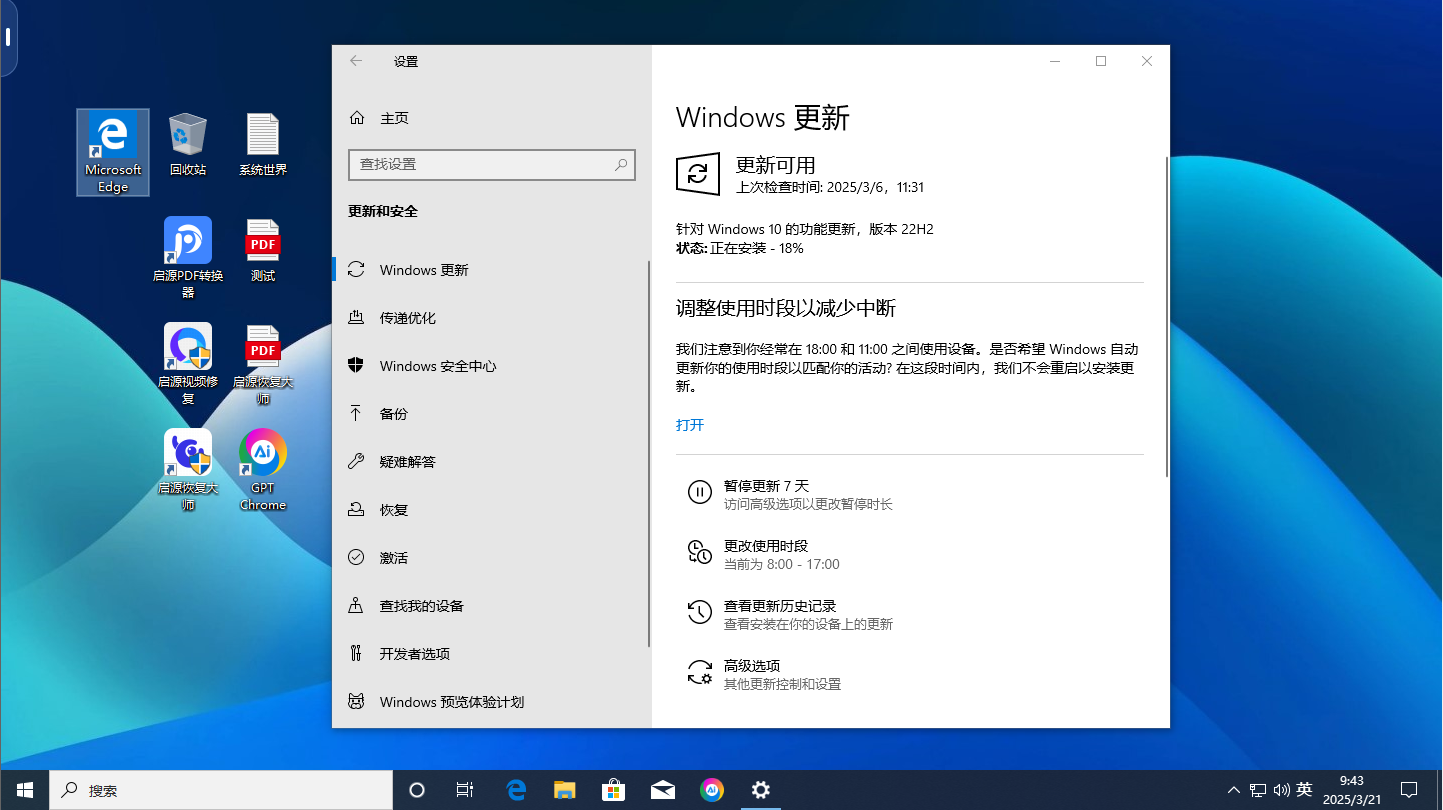Minimize the 设置 window
The width and height of the screenshot is (1443, 810).
pyautogui.click(x=1055, y=61)
